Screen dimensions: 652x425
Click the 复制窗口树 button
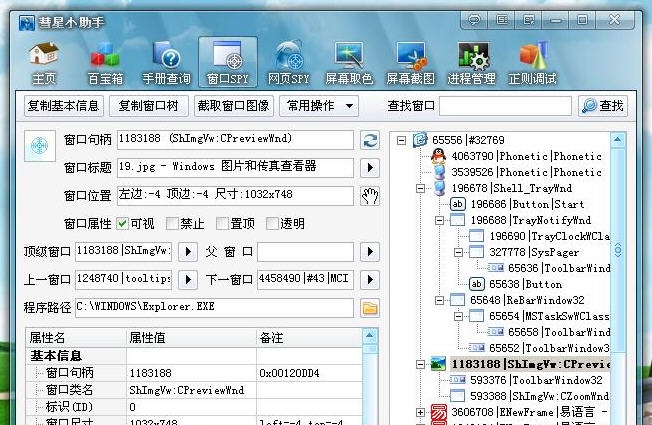pyautogui.click(x=148, y=106)
